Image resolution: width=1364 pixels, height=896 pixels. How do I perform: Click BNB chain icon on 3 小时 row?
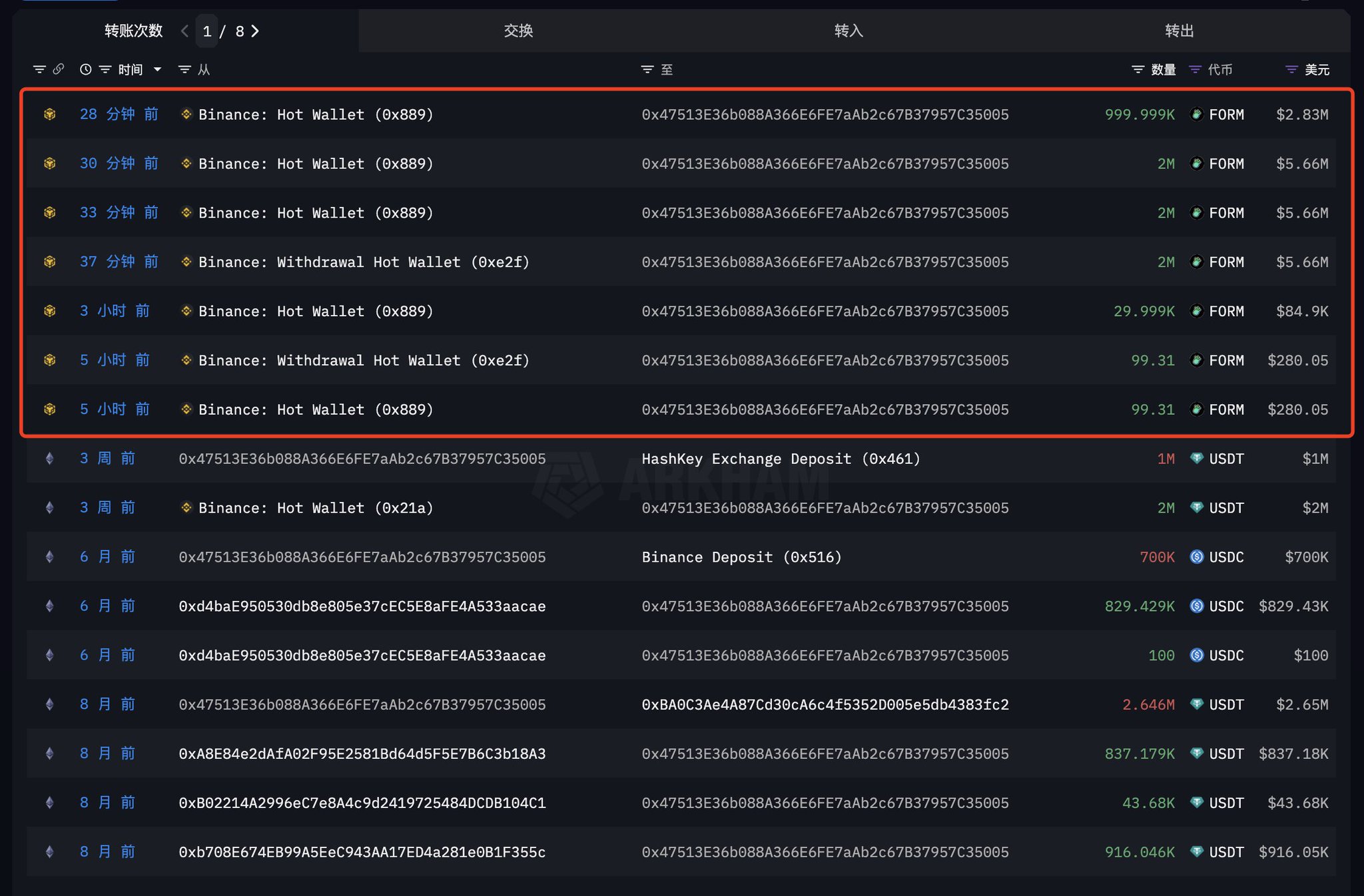[x=49, y=312]
